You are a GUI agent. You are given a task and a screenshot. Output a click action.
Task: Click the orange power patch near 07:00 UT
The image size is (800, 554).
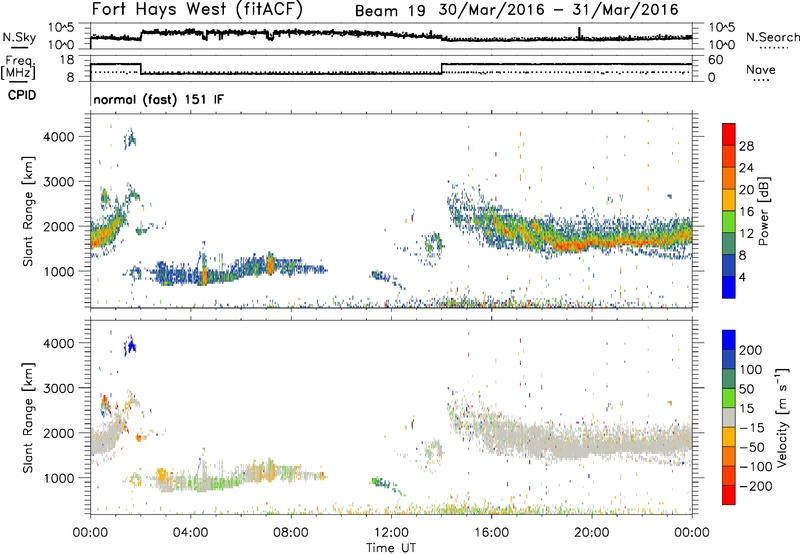pos(270,265)
